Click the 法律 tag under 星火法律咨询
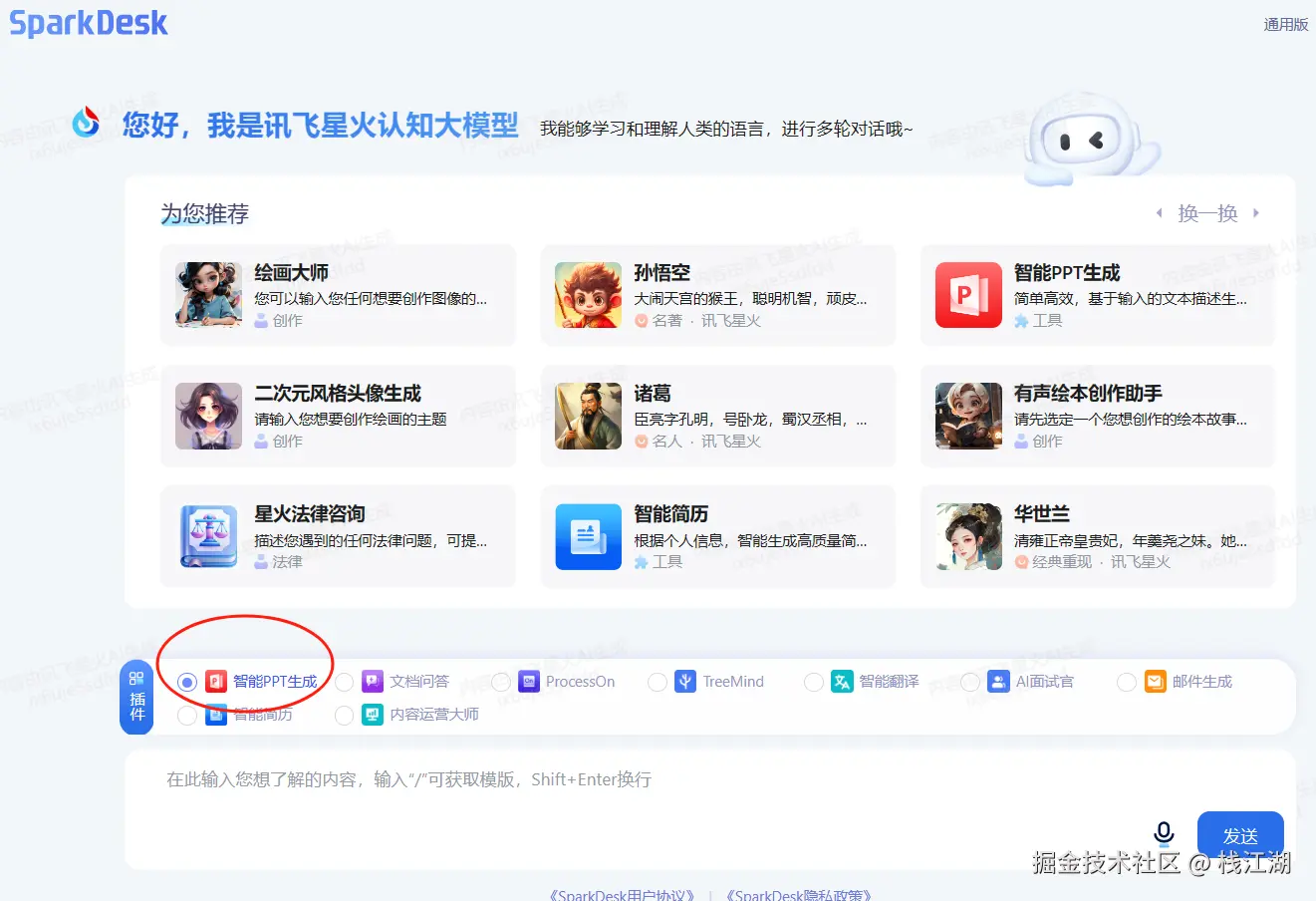The width and height of the screenshot is (1316, 901). click(x=279, y=562)
